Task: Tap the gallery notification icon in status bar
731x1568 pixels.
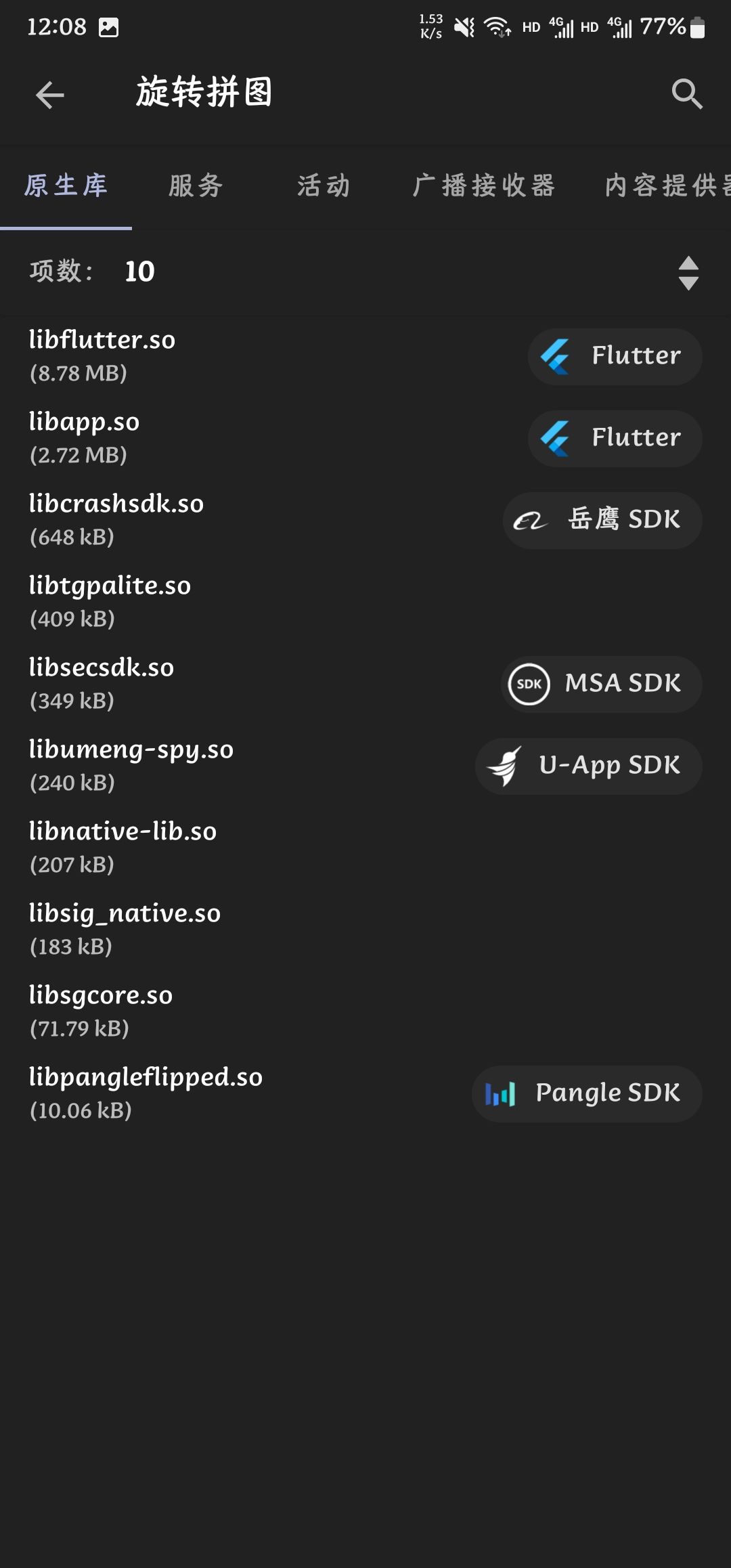Action: (x=108, y=27)
